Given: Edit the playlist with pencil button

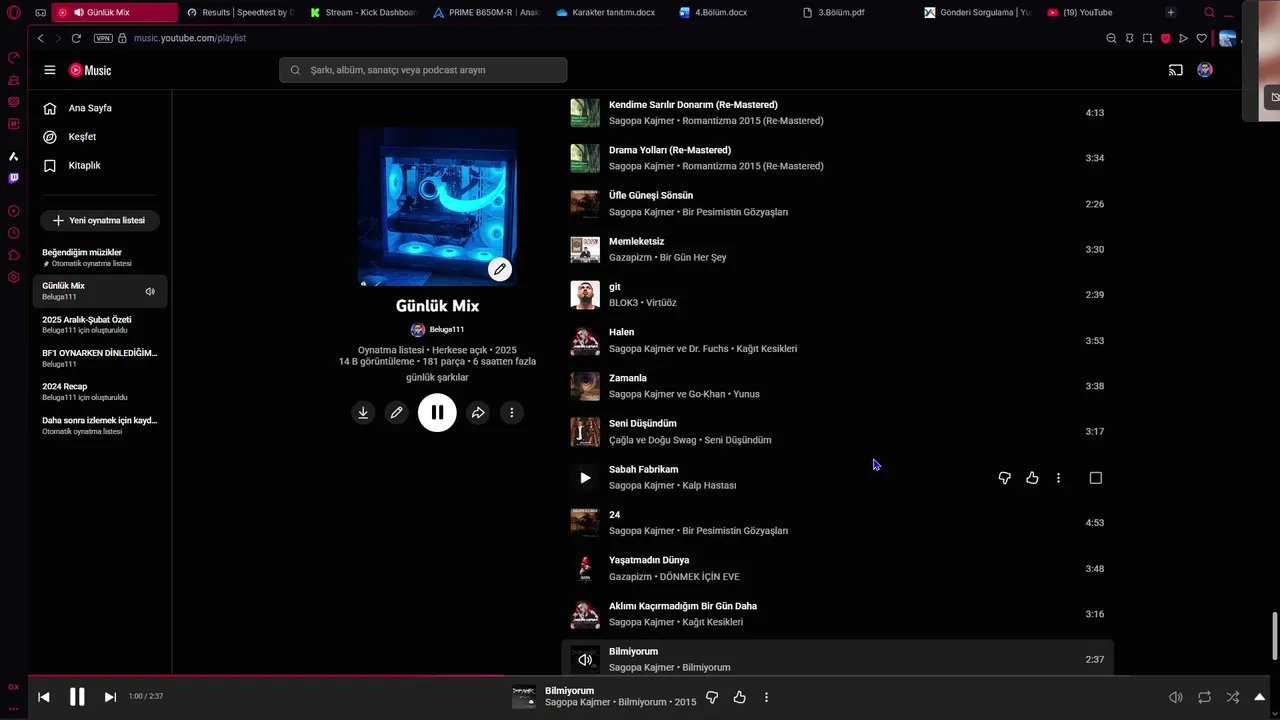Looking at the screenshot, I should [x=397, y=412].
